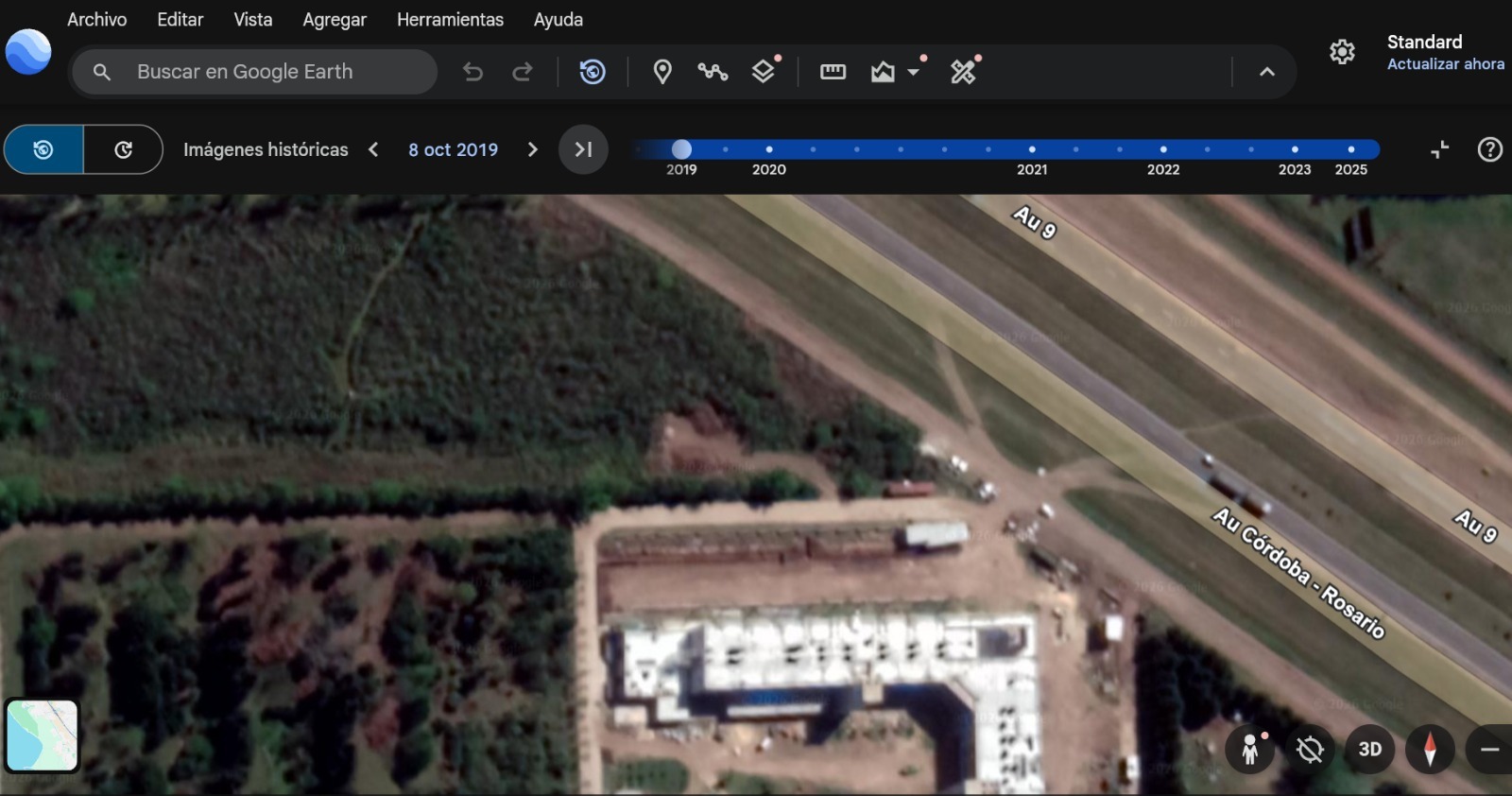The width and height of the screenshot is (1512, 796).
Task: Collapse the toolbar with chevron
Action: [1267, 72]
